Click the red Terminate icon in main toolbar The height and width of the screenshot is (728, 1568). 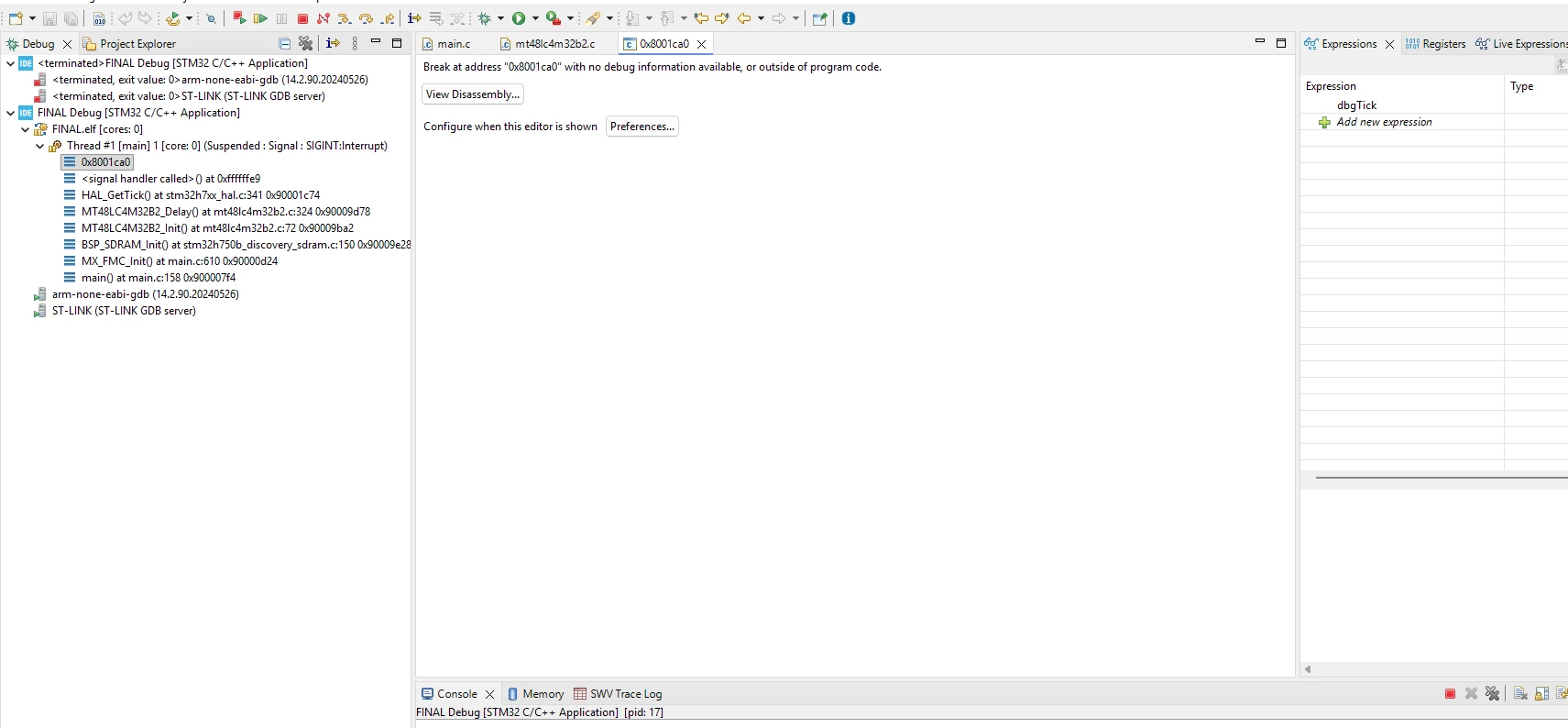pyautogui.click(x=302, y=18)
